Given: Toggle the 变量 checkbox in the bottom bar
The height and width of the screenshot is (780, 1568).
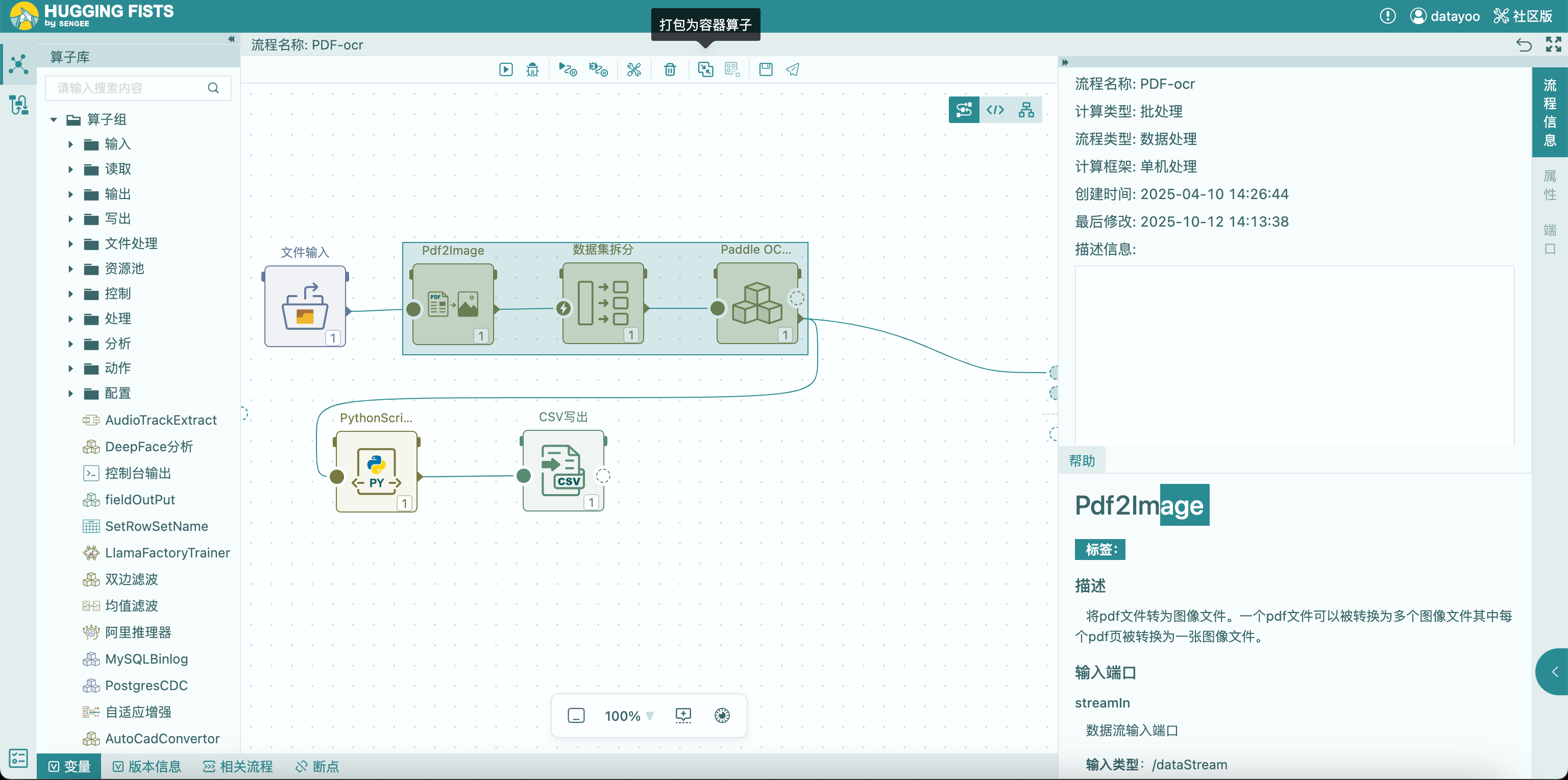Looking at the screenshot, I should coord(54,766).
